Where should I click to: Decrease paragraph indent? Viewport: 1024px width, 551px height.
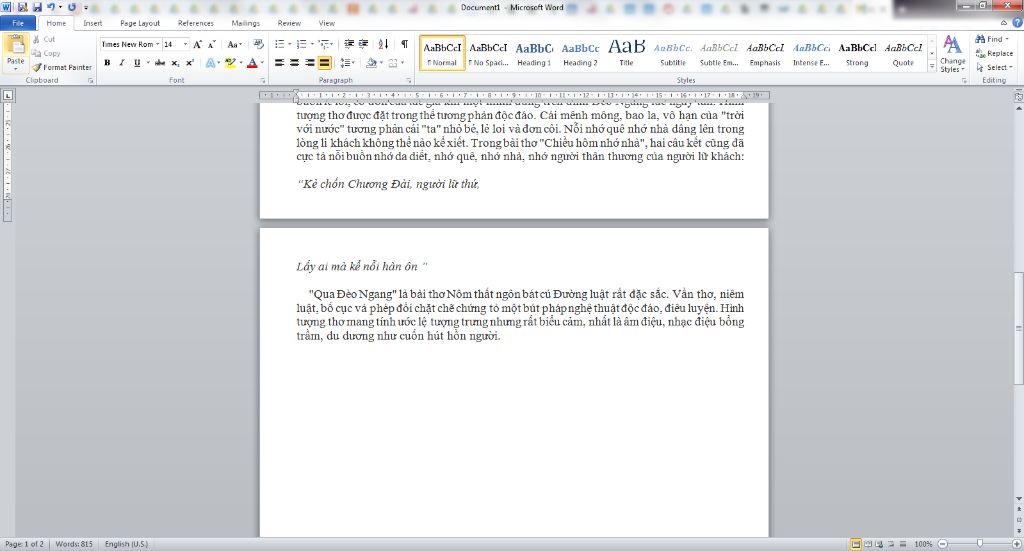pyautogui.click(x=349, y=44)
